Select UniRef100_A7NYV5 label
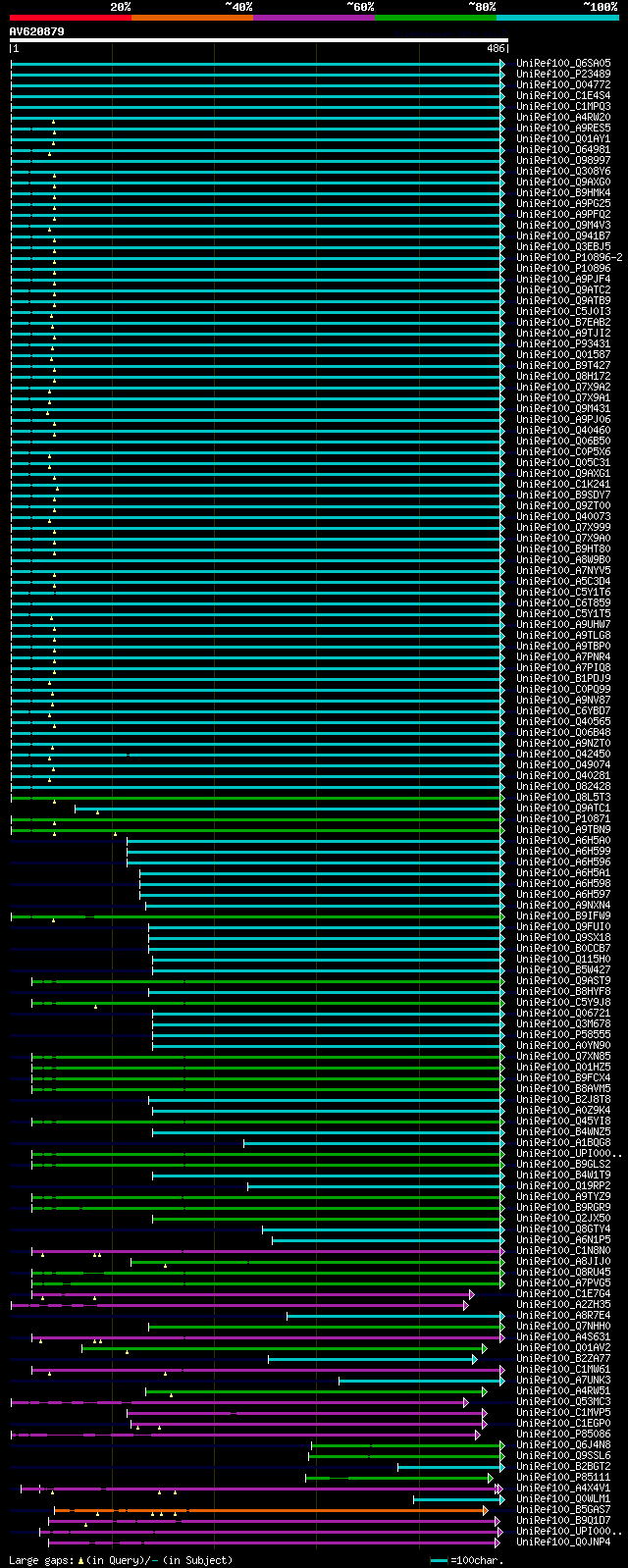 [563, 570]
